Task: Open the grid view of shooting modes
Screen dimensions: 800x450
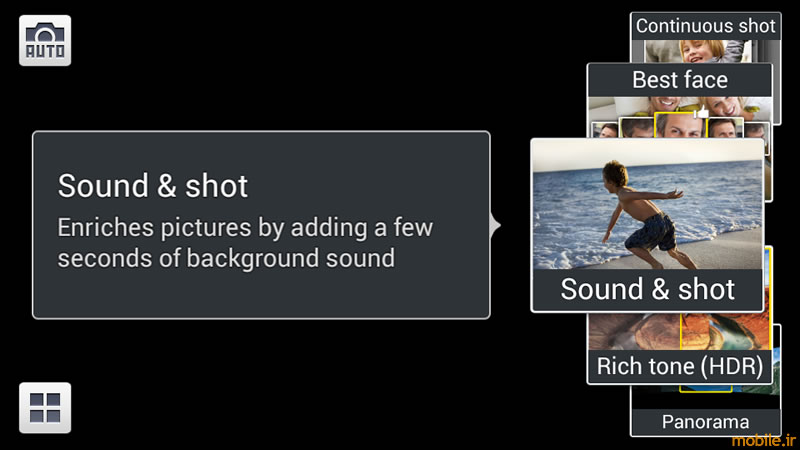Action: [45, 408]
